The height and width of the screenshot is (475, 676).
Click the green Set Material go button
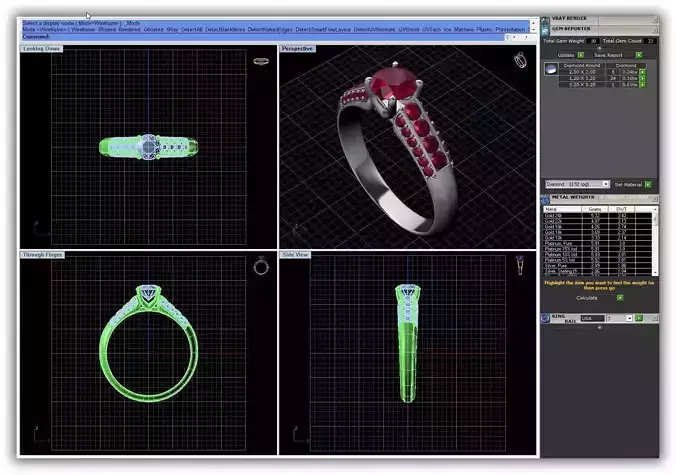tap(648, 184)
